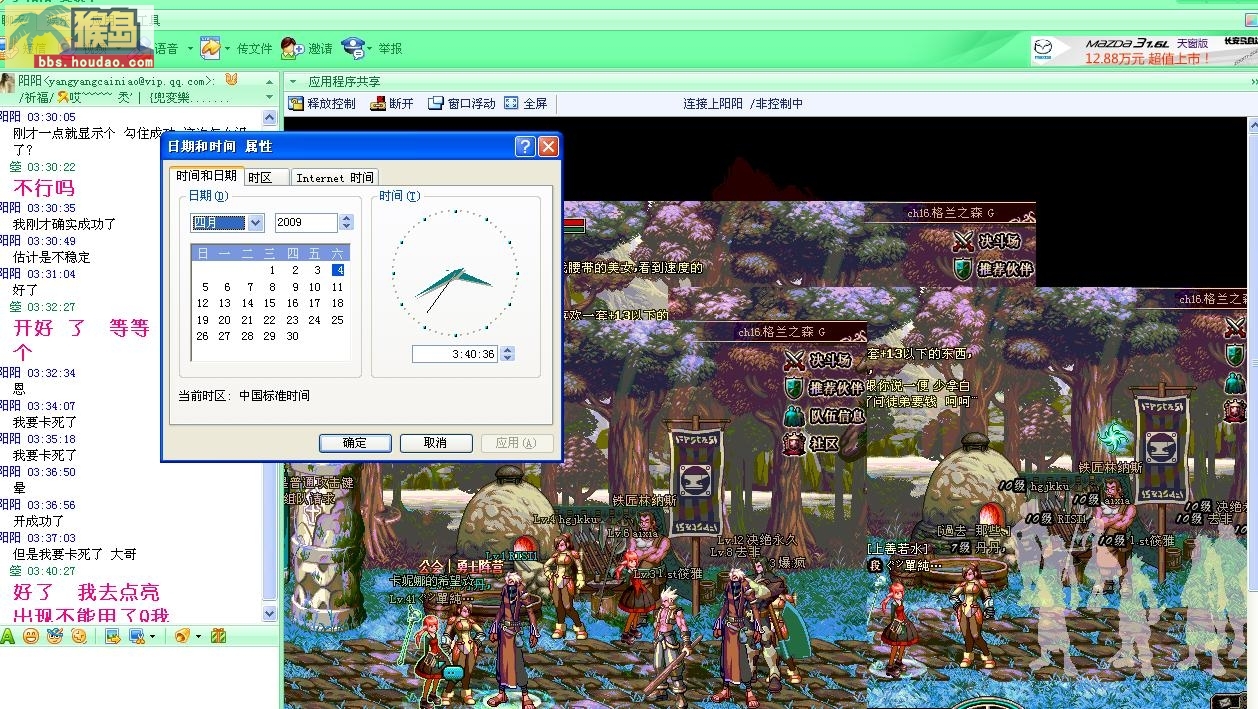Viewport: 1258px width, 709px height.
Task: Click the 取消 button
Action: (436, 443)
